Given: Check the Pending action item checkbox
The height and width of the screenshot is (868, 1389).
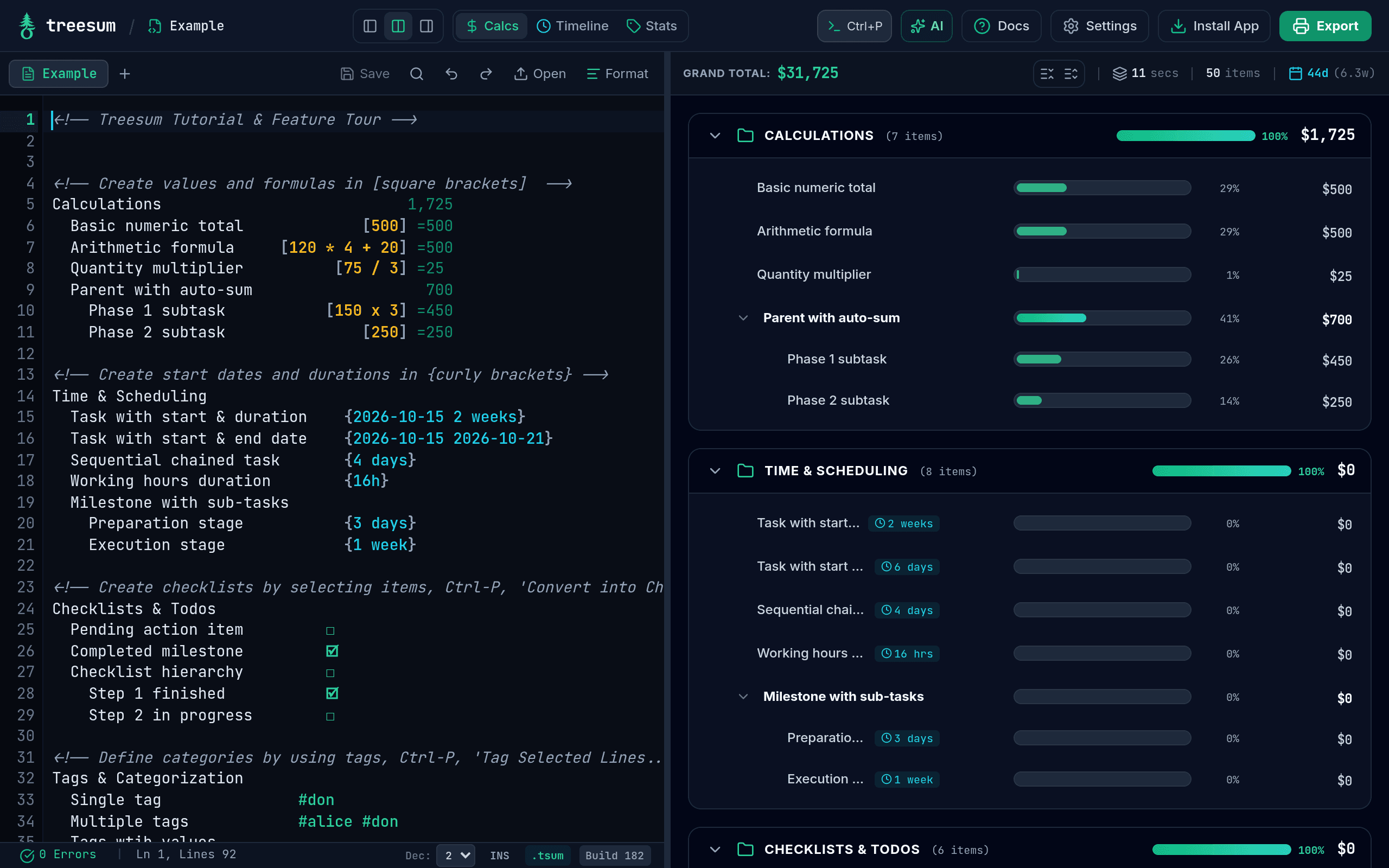Looking at the screenshot, I should pos(330,630).
